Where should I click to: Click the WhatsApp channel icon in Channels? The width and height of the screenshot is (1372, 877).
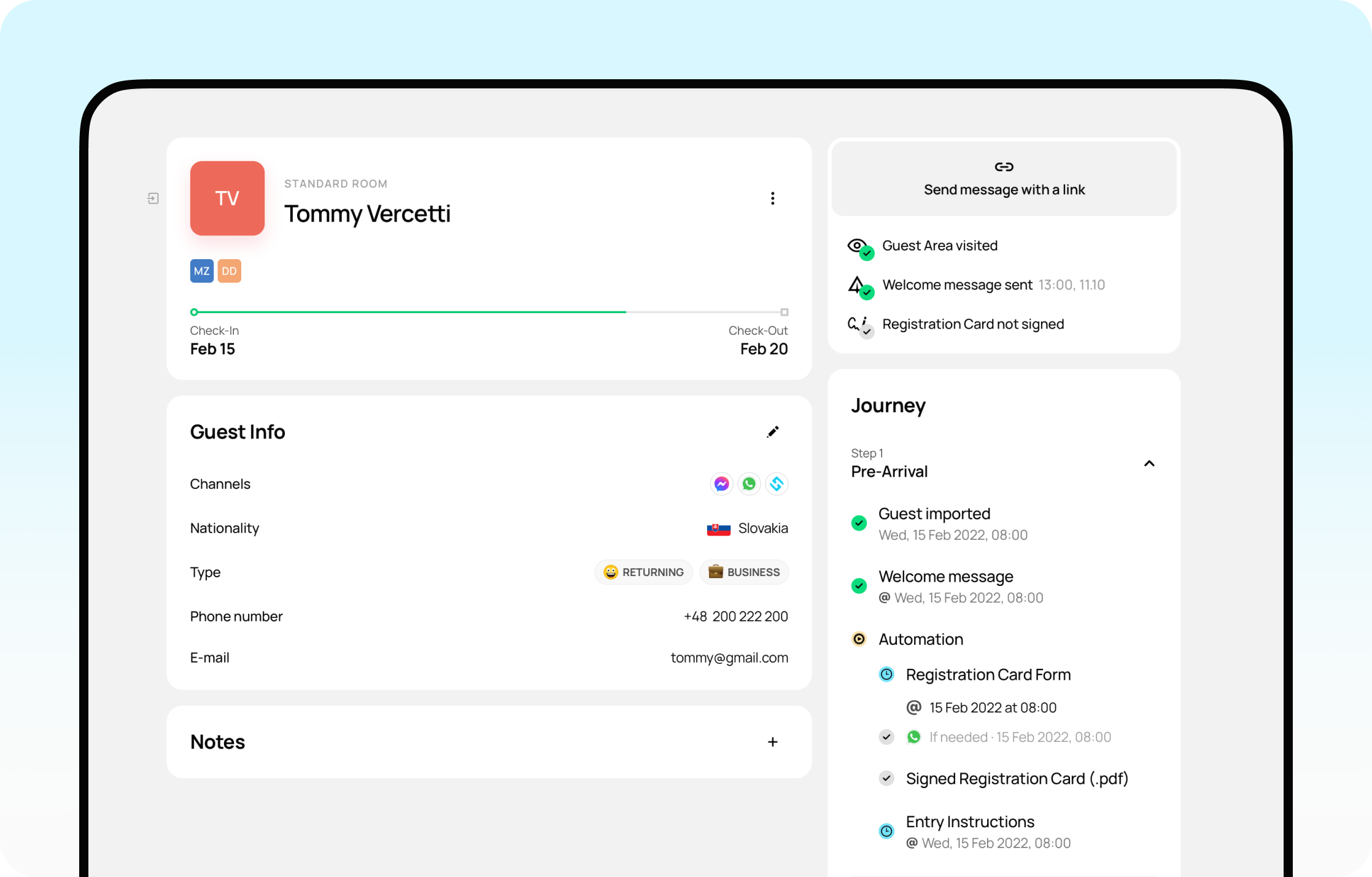(x=749, y=484)
